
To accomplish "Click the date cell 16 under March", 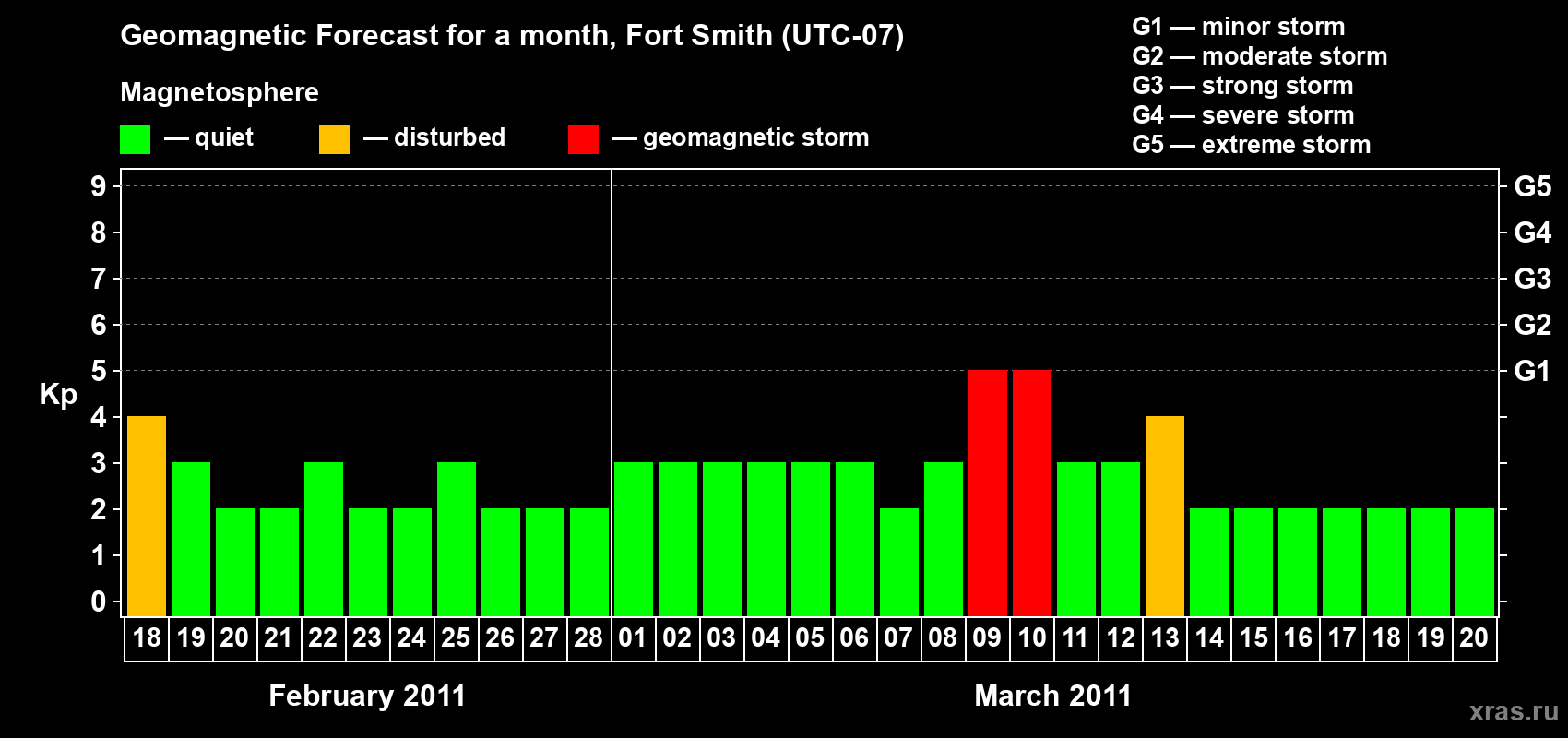I will click(x=1298, y=638).
